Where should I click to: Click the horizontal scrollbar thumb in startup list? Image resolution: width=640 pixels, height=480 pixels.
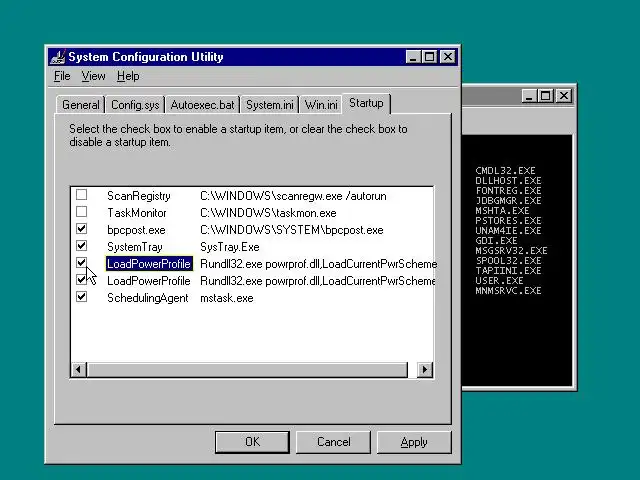point(247,370)
